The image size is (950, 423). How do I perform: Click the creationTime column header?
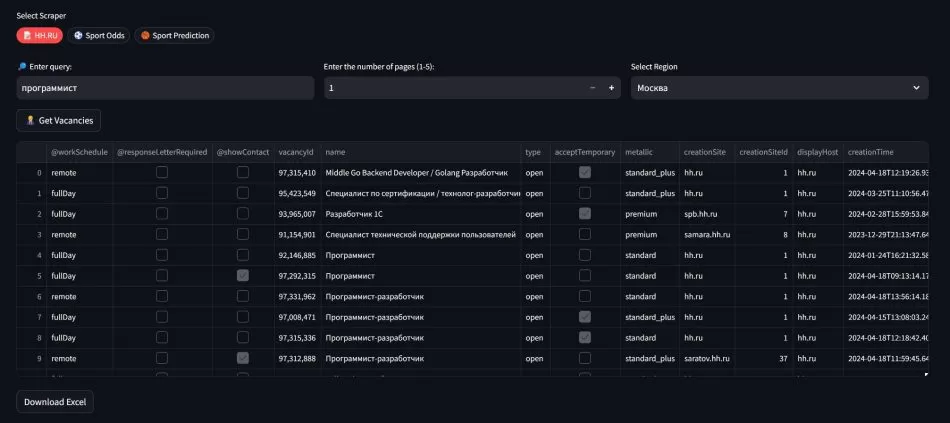pyautogui.click(x=876, y=152)
